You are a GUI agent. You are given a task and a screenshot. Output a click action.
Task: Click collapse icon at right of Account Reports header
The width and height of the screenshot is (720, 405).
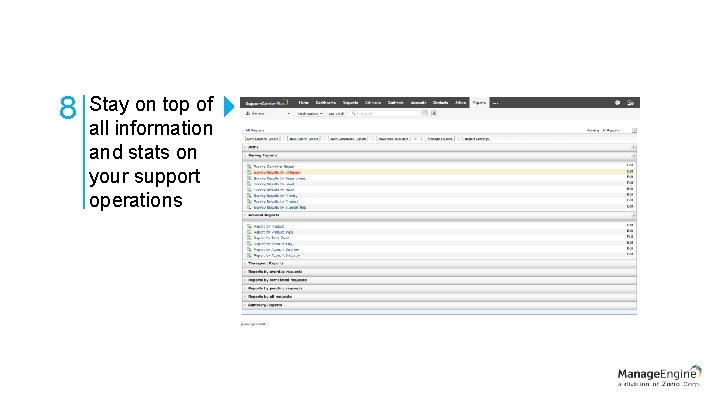point(634,215)
